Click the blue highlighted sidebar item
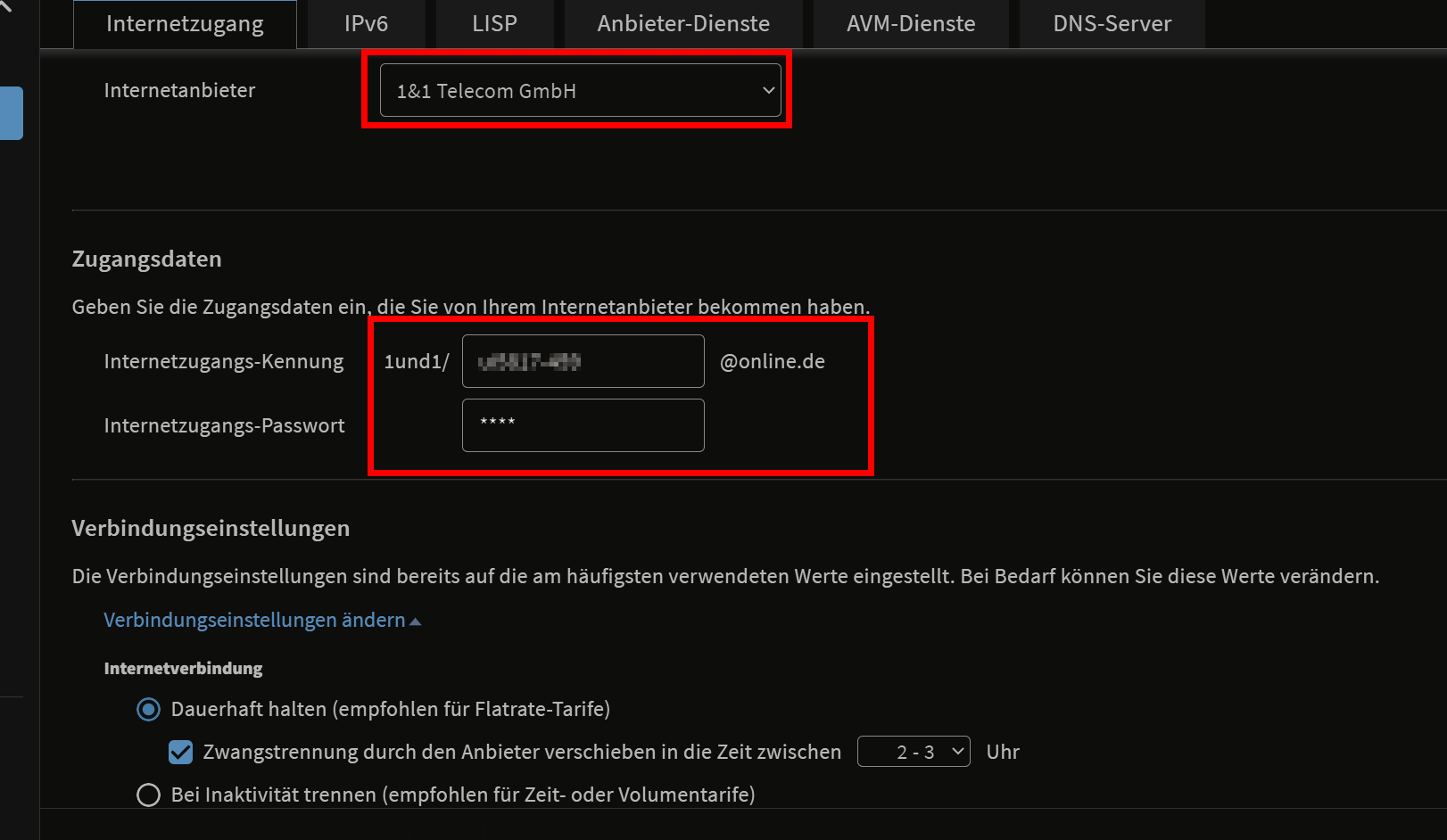Image resolution: width=1447 pixels, height=840 pixels. pyautogui.click(x=12, y=113)
